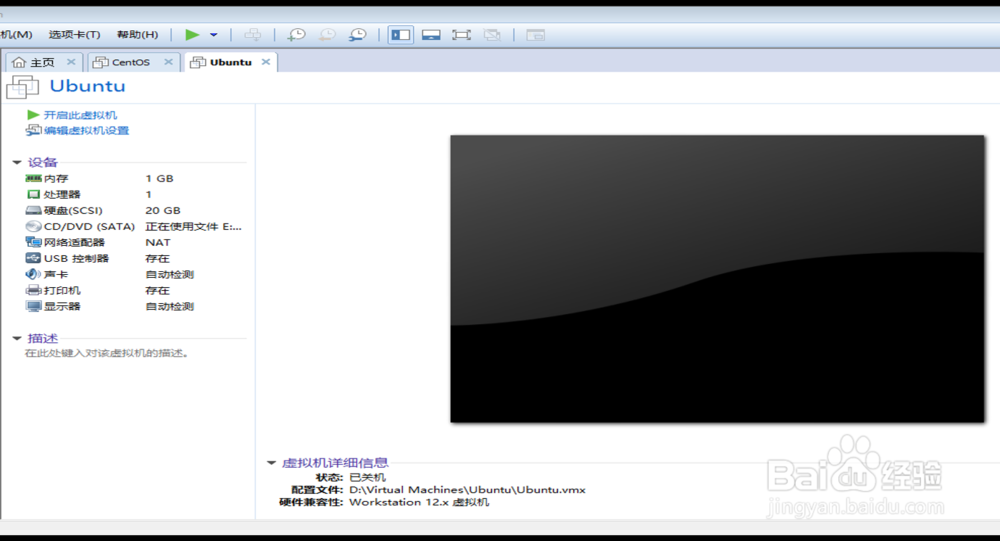
Task: Click the 1 GB memory value
Action: (159, 179)
